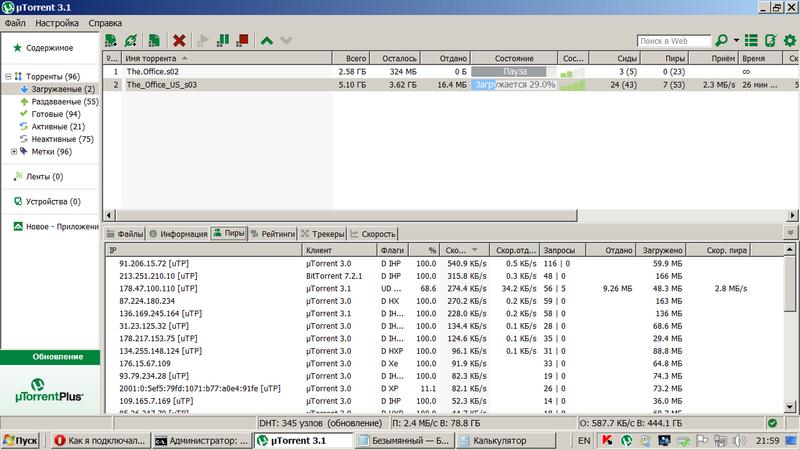The image size is (800, 450).
Task: Switch to the Информация tab
Action: [x=179, y=234]
